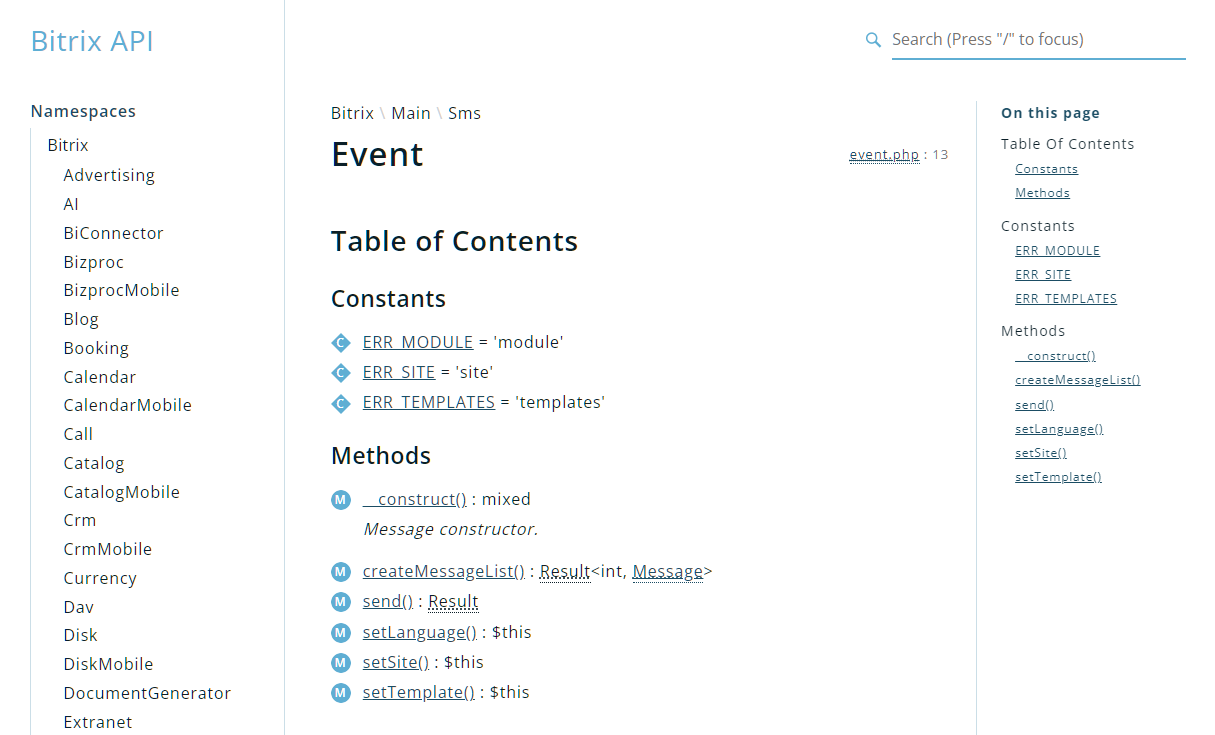Click the constant icon beside ERR_SITE
Image resolution: width=1215 pixels, height=735 pixels.
click(340, 373)
